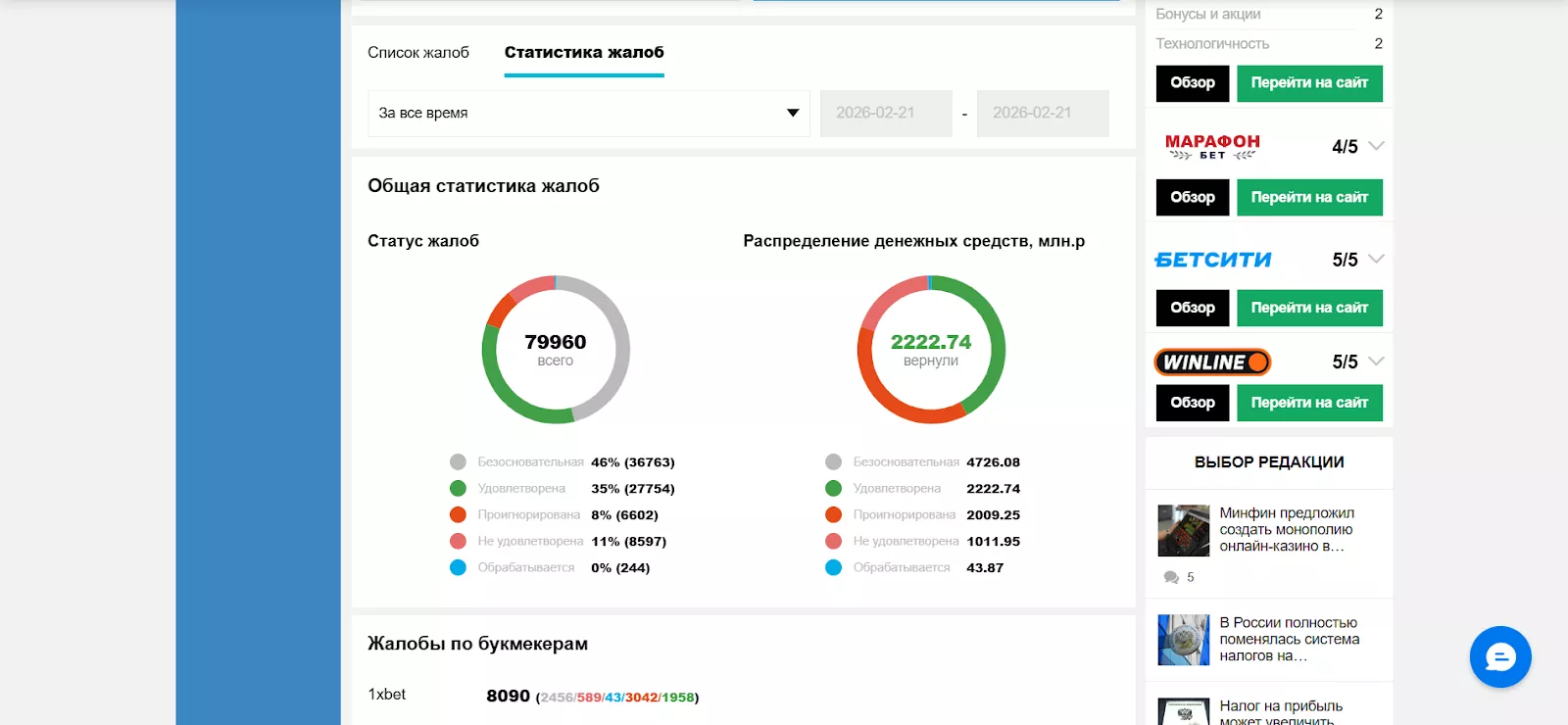The height and width of the screenshot is (725, 1568).
Task: Open Минфин предложил создать монополию article
Action: 1287,529
